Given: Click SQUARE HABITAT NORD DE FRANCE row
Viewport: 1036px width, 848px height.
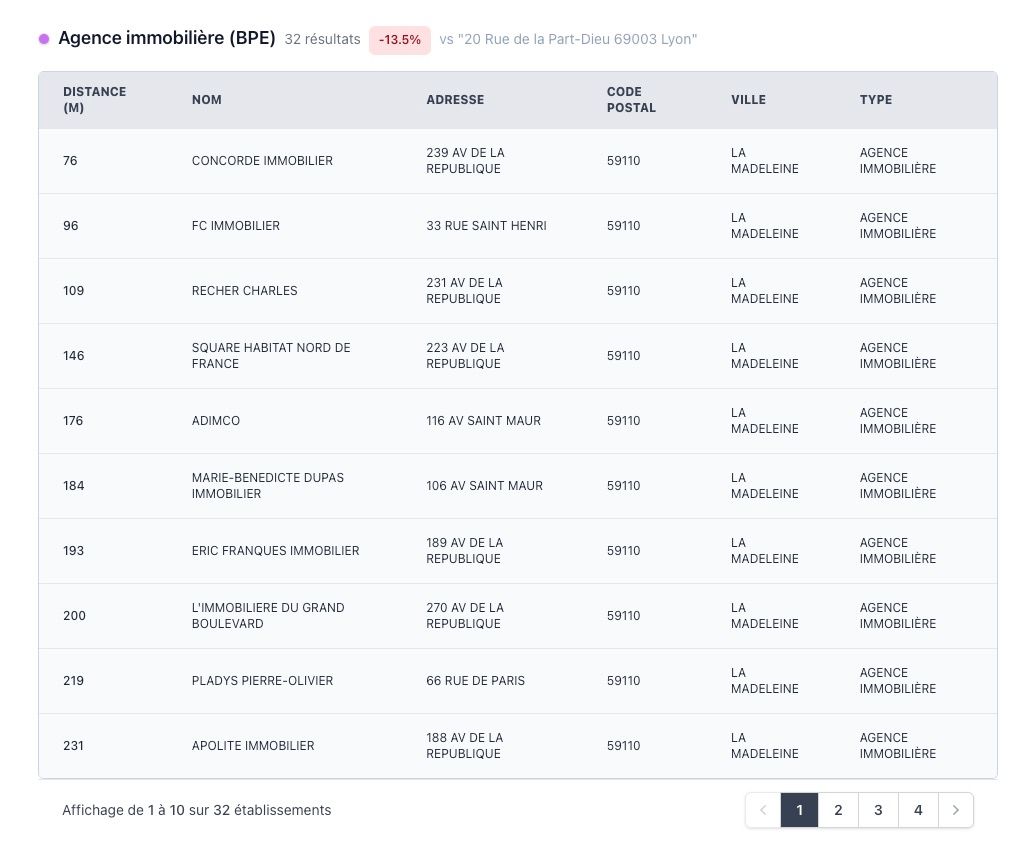Looking at the screenshot, I should (271, 356).
